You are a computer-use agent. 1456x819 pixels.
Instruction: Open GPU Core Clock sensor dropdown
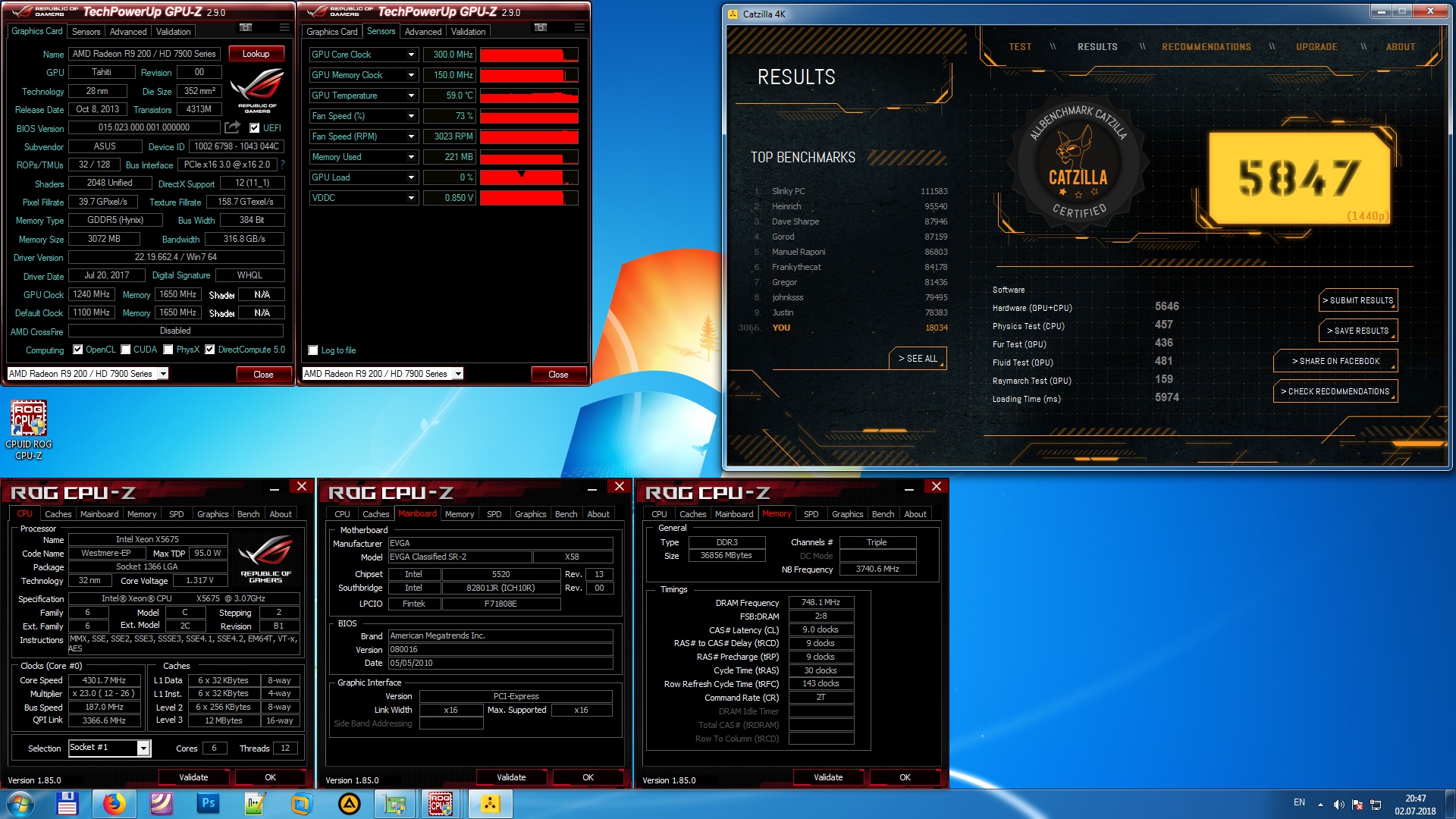tap(411, 55)
